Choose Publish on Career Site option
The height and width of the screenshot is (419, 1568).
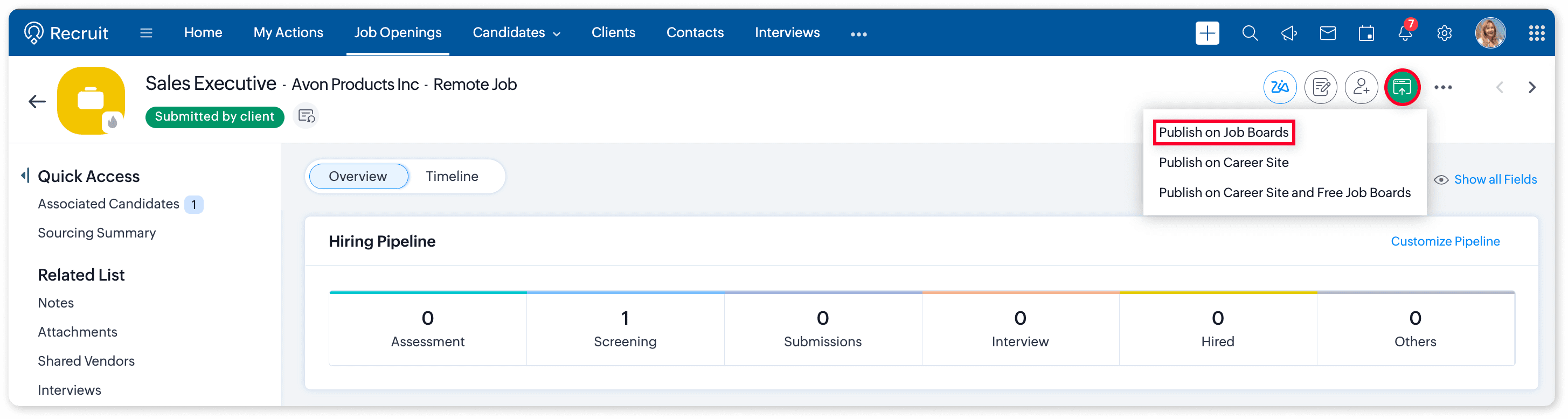(x=1224, y=162)
